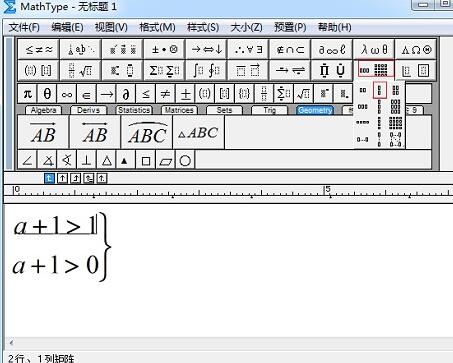Expand the fence templates palette

click(x=39, y=70)
